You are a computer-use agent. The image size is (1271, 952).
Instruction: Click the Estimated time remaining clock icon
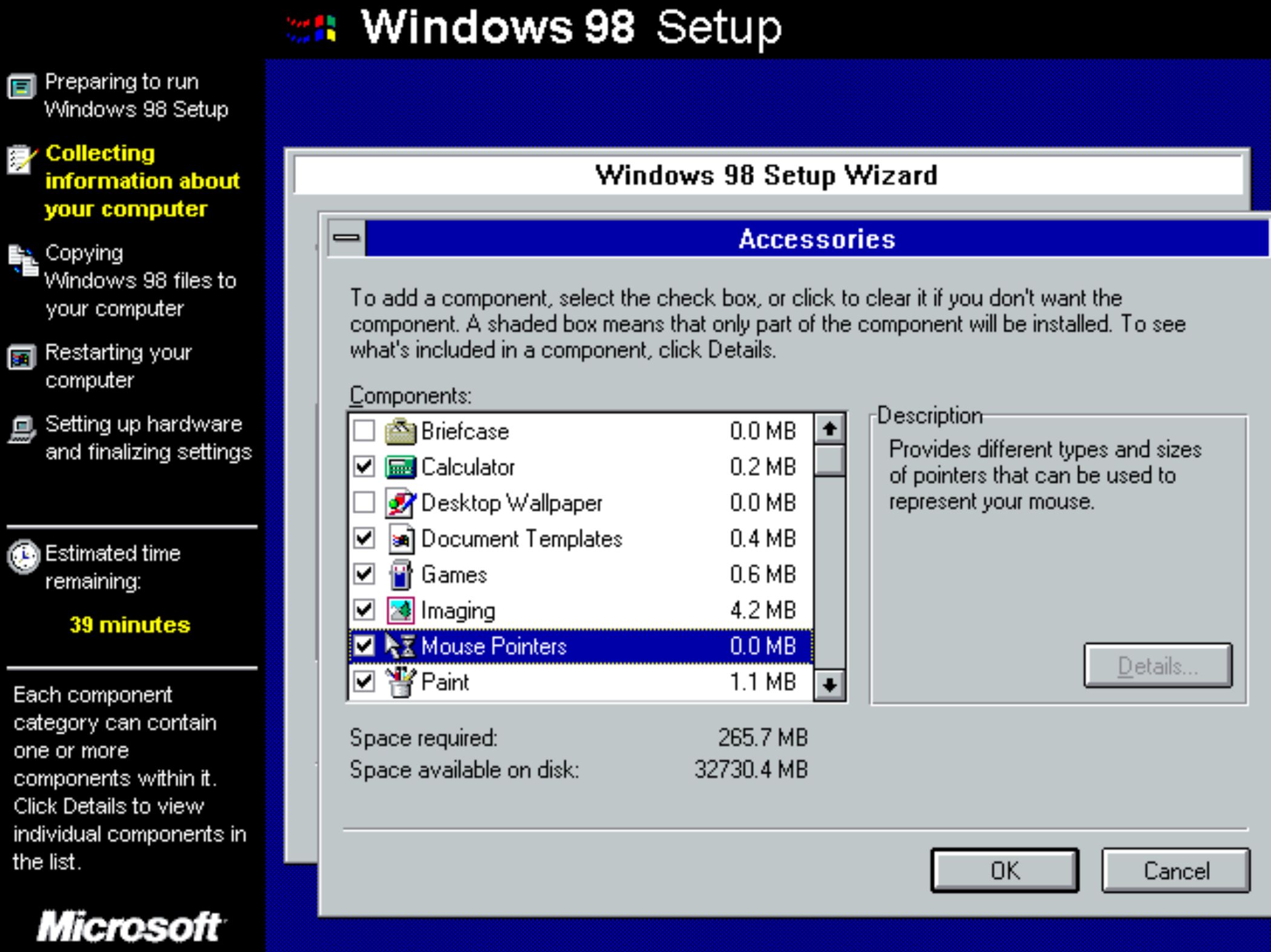[x=23, y=556]
